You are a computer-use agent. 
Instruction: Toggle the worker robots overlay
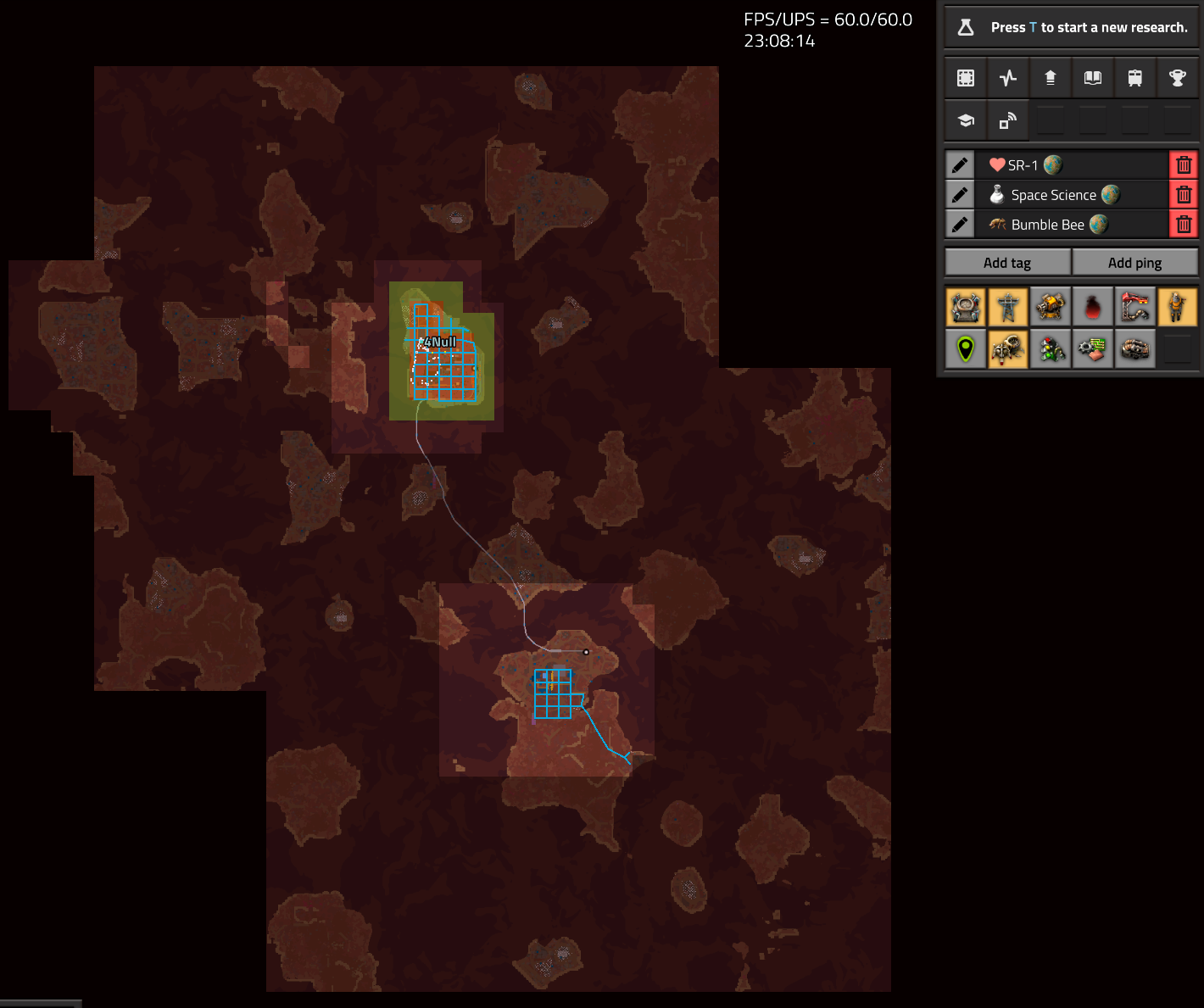tap(1008, 349)
